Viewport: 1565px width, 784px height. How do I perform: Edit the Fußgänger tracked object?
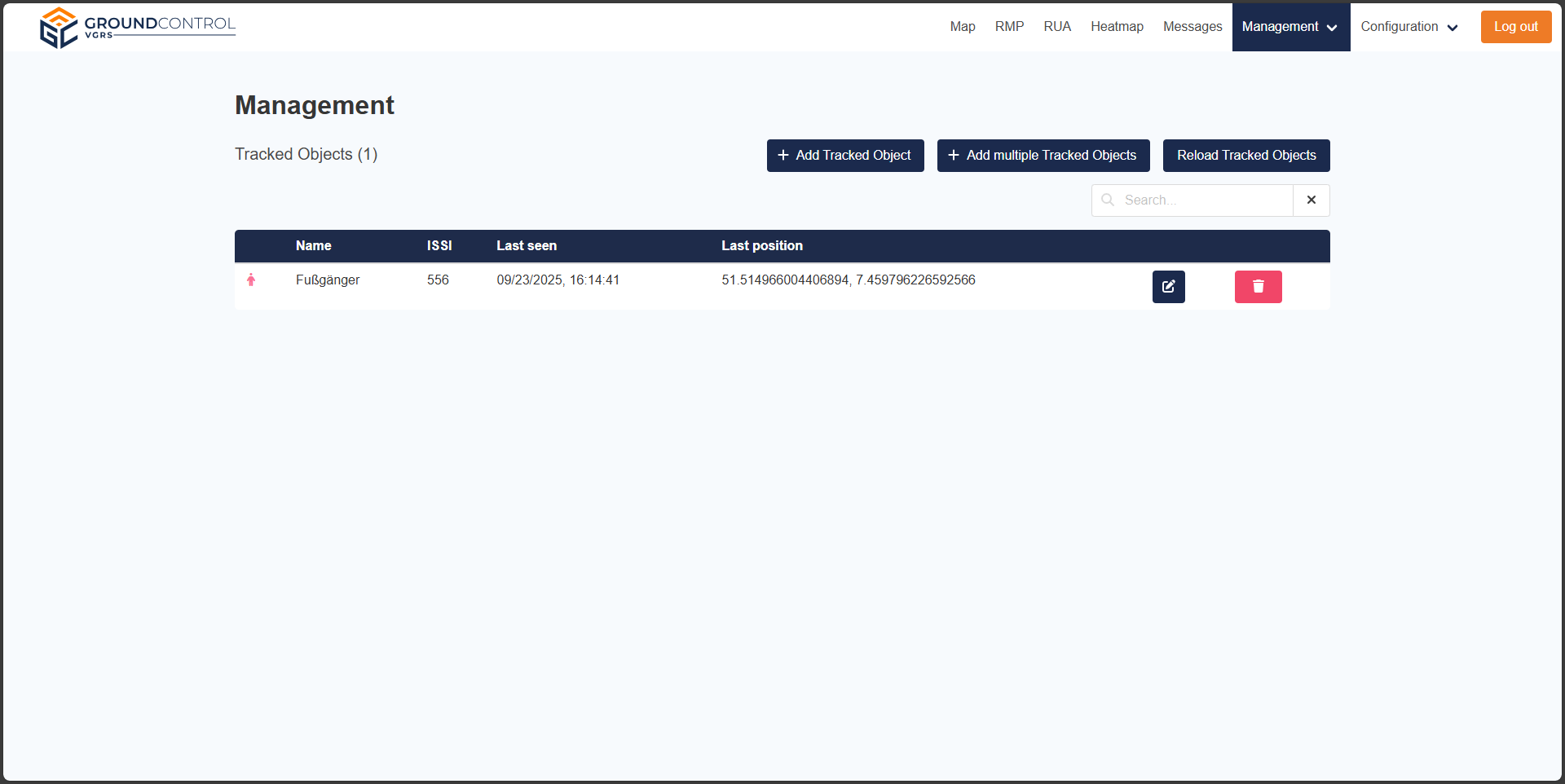tap(1168, 287)
